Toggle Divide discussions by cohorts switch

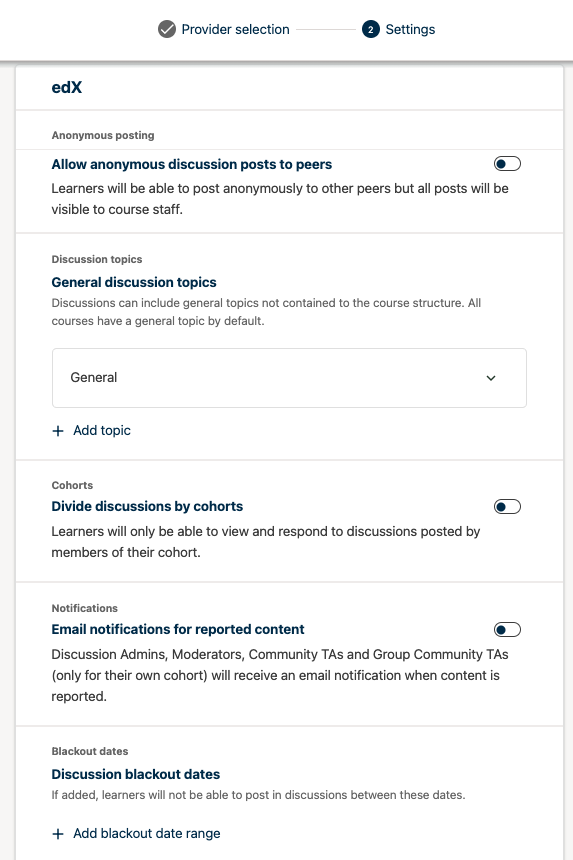coord(507,506)
